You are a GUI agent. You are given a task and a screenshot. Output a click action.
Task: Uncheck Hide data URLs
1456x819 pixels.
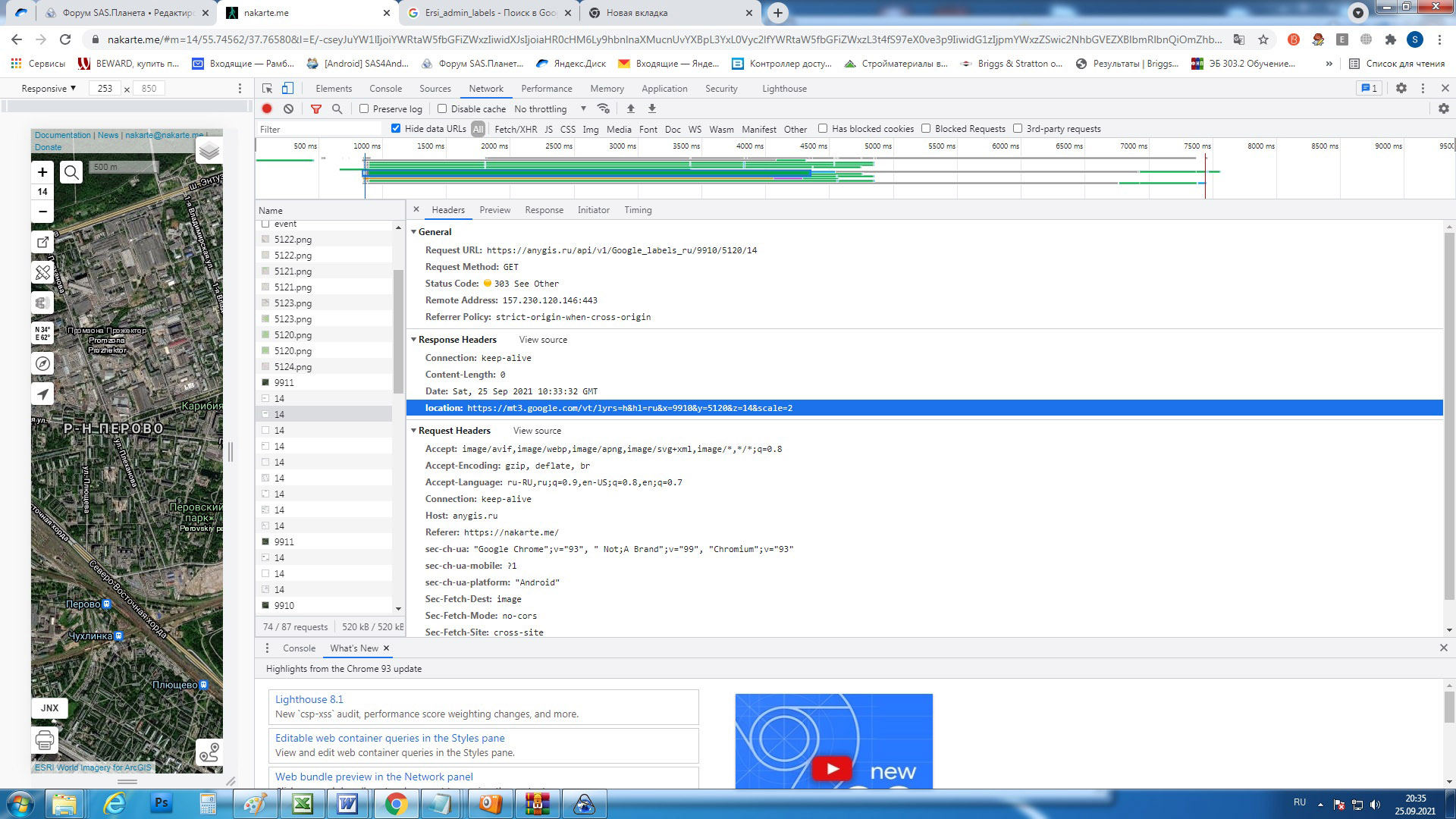[x=395, y=128]
